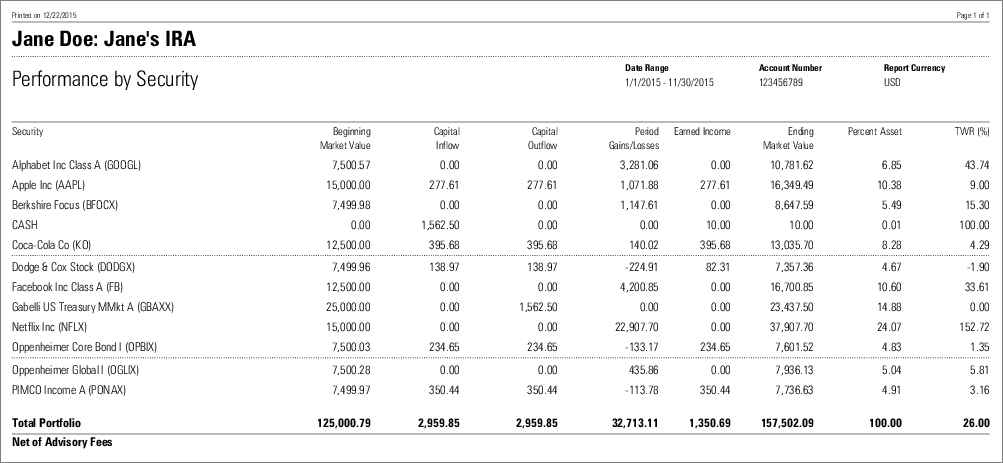The image size is (1003, 463).
Task: Click the CASH security row label
Action: point(23,225)
